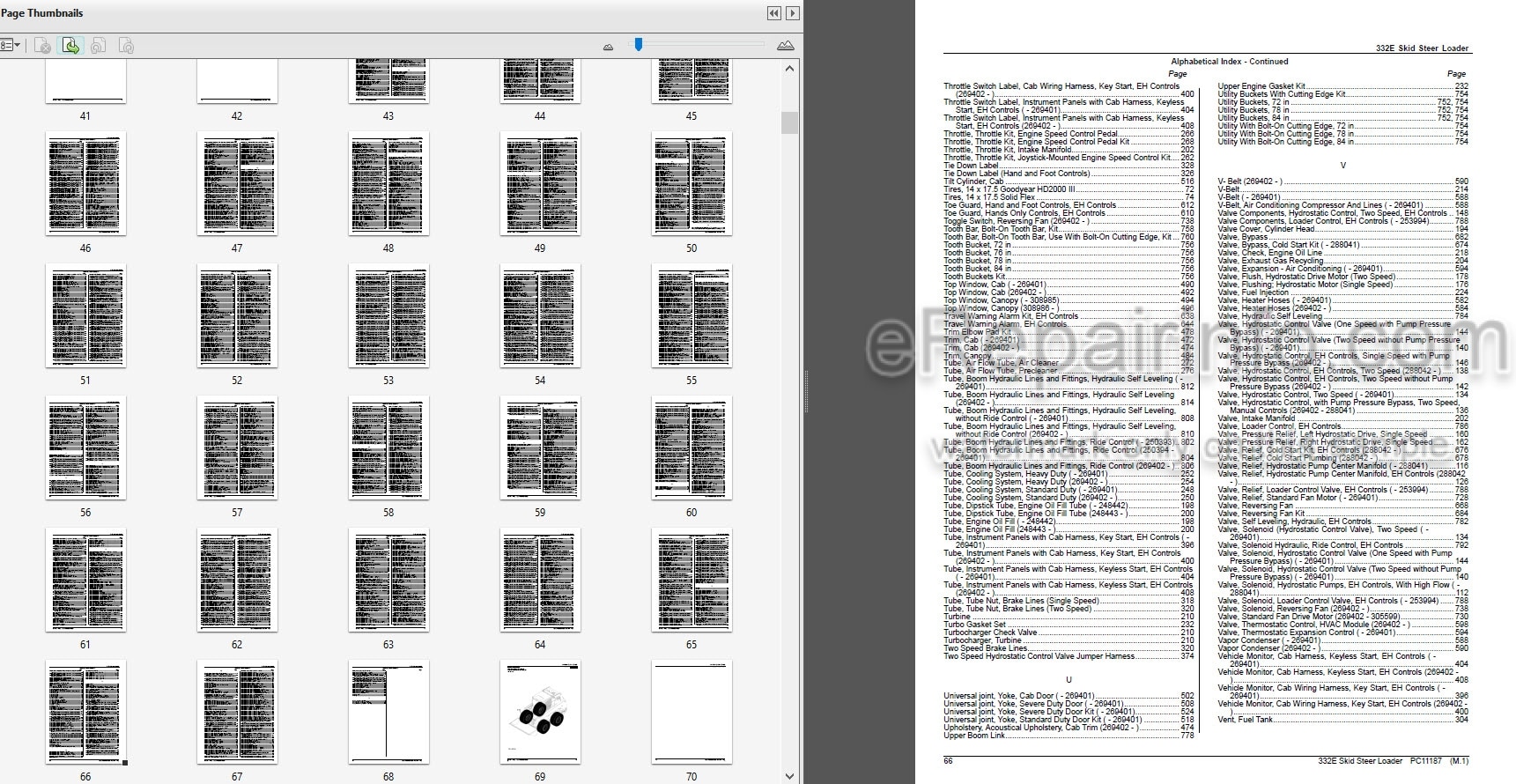Click the reduce thumbnail size icon
The width and height of the screenshot is (1516, 784).
click(x=608, y=47)
